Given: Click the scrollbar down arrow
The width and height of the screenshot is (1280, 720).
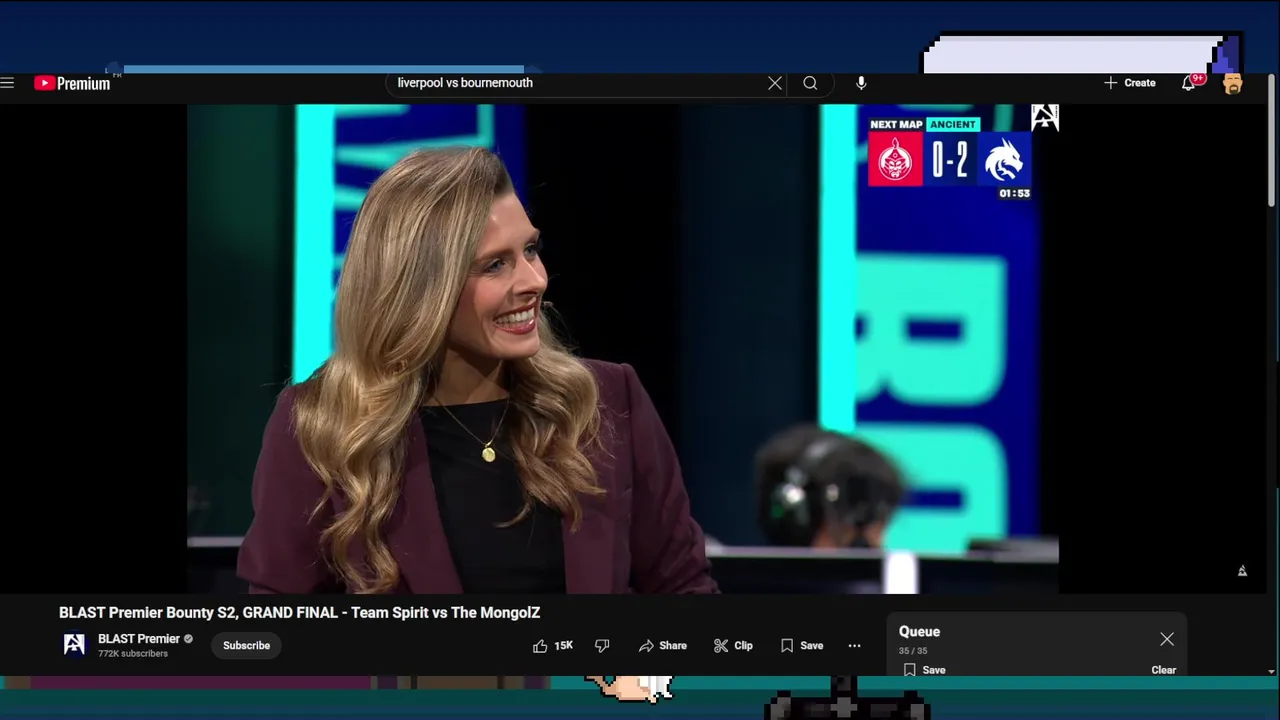Looking at the screenshot, I should [x=1272, y=672].
